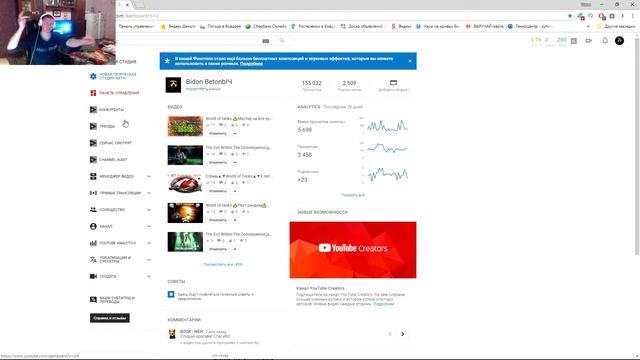Open the new Creator Studio beta gear icon
This screenshot has width=640, height=360.
tap(93, 76)
